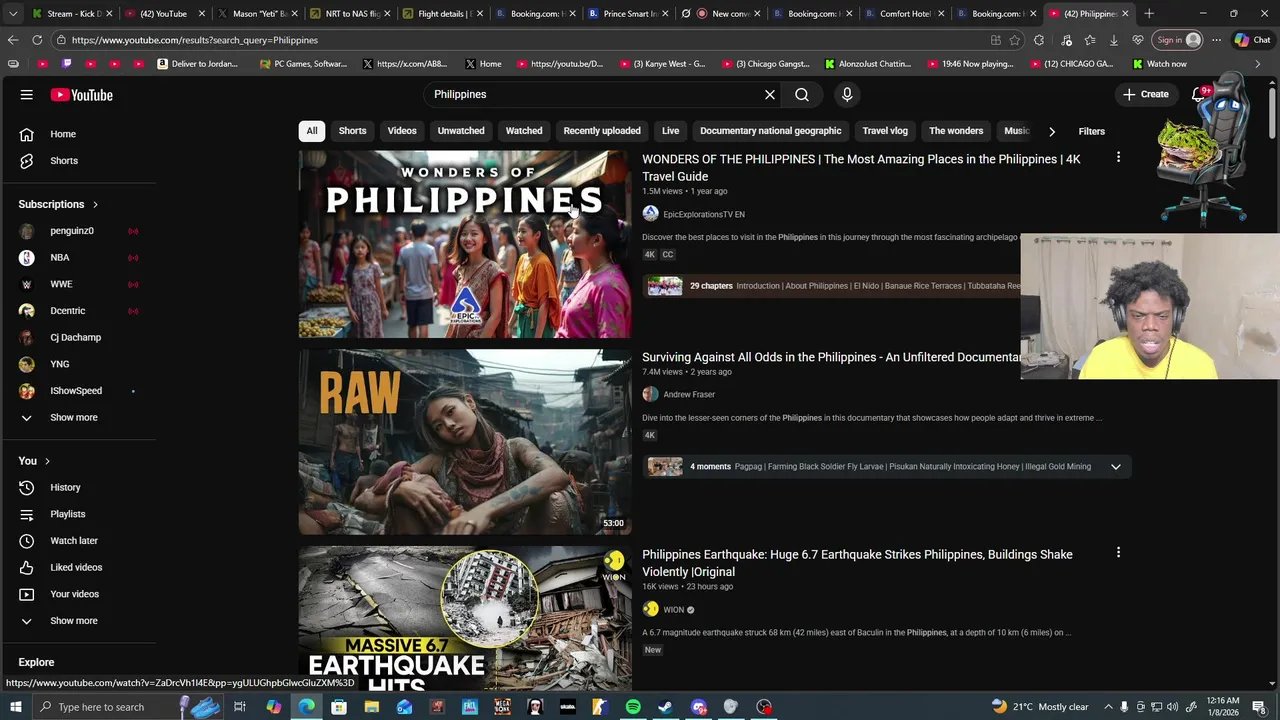1280x720 pixels.
Task: Bookmark this page with the star icon
Action: (1015, 40)
